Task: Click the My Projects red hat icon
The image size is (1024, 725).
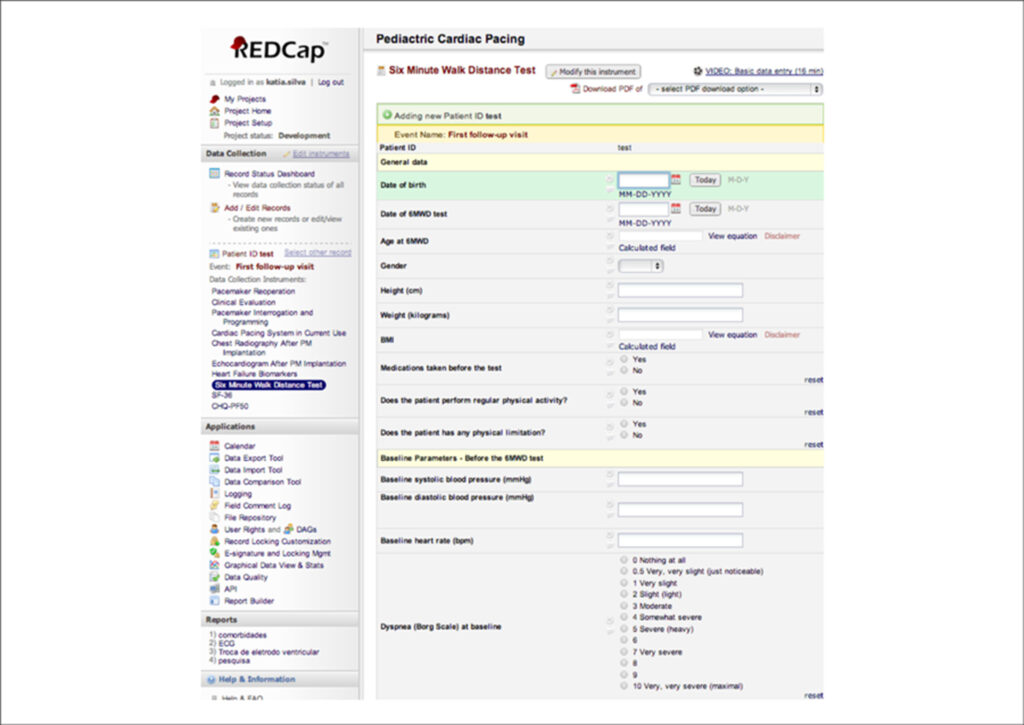Action: [214, 99]
